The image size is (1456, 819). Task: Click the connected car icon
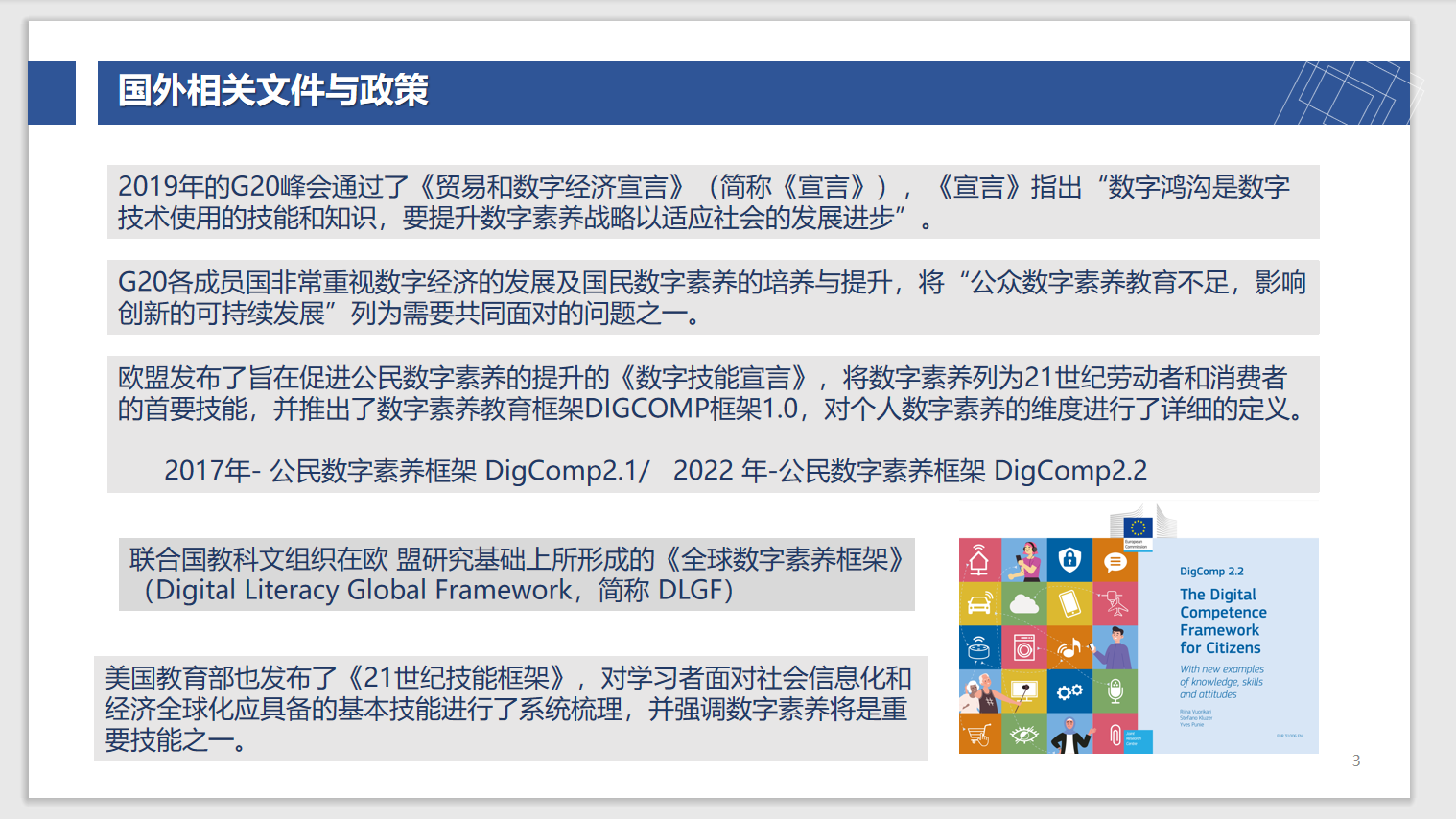[979, 604]
